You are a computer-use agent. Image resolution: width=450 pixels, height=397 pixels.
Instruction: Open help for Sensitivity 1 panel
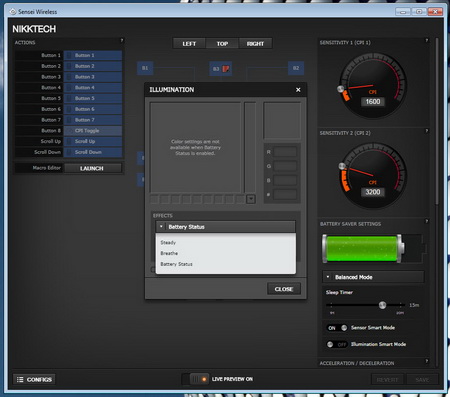426,40
